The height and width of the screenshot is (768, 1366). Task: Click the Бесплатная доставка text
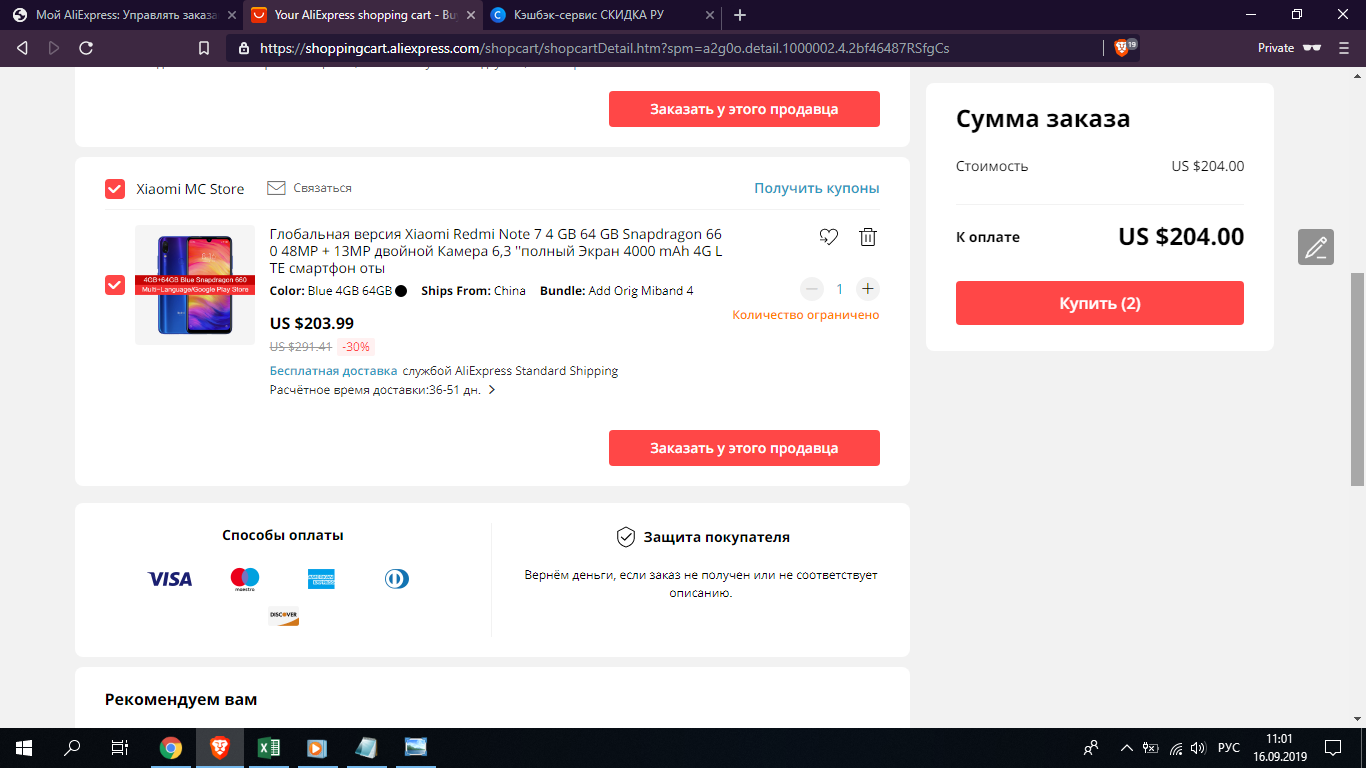coord(333,371)
